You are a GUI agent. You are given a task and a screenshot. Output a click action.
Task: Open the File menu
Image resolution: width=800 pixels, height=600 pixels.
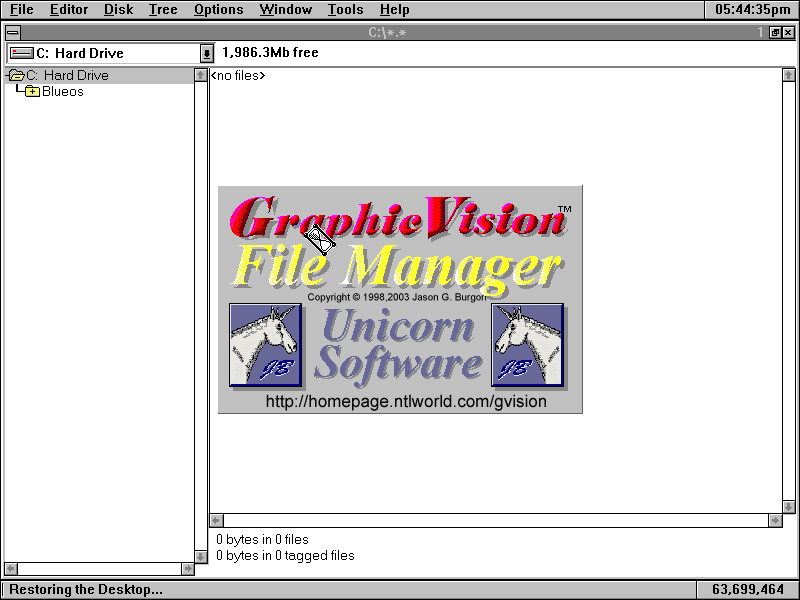click(21, 10)
